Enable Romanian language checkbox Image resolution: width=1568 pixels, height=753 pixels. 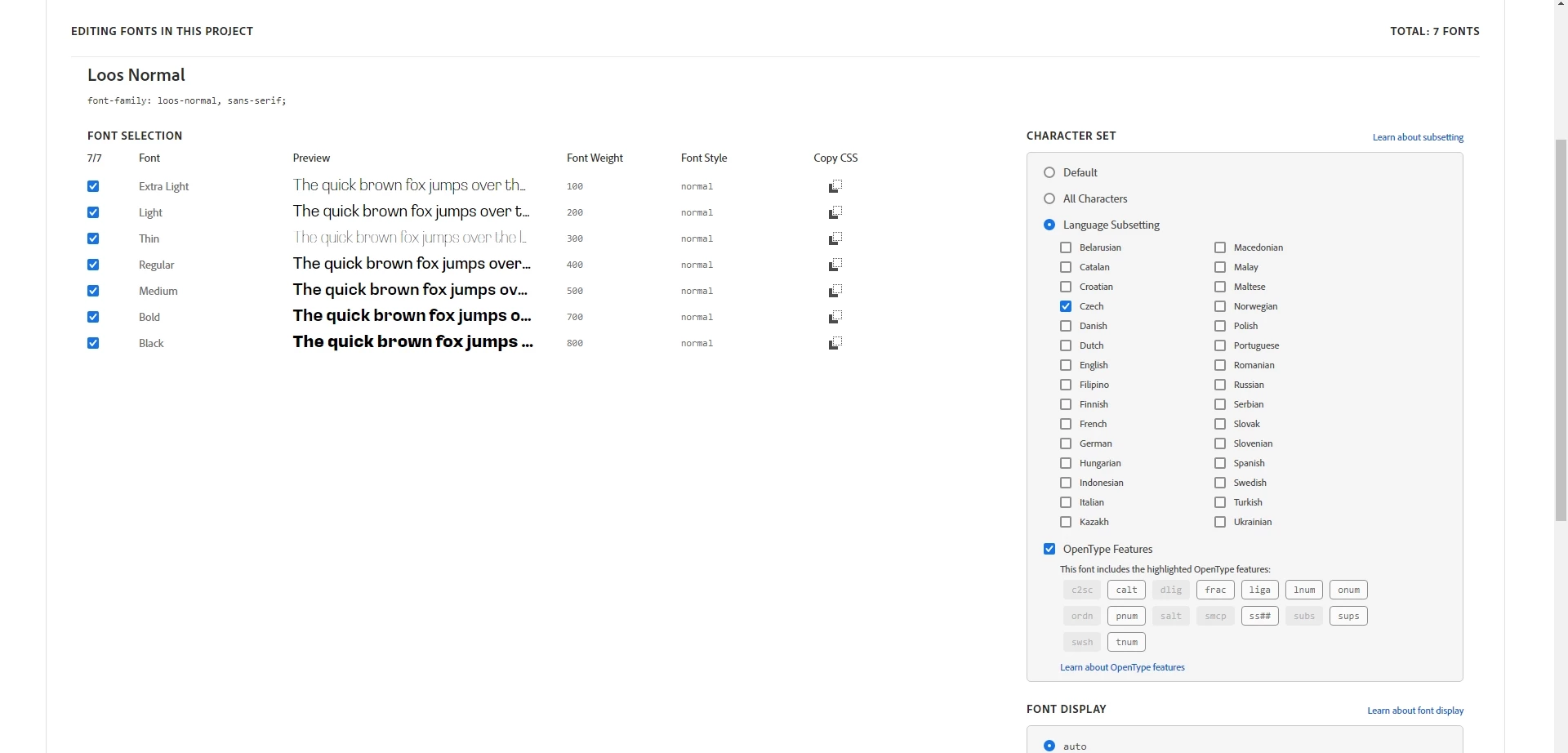(x=1220, y=365)
